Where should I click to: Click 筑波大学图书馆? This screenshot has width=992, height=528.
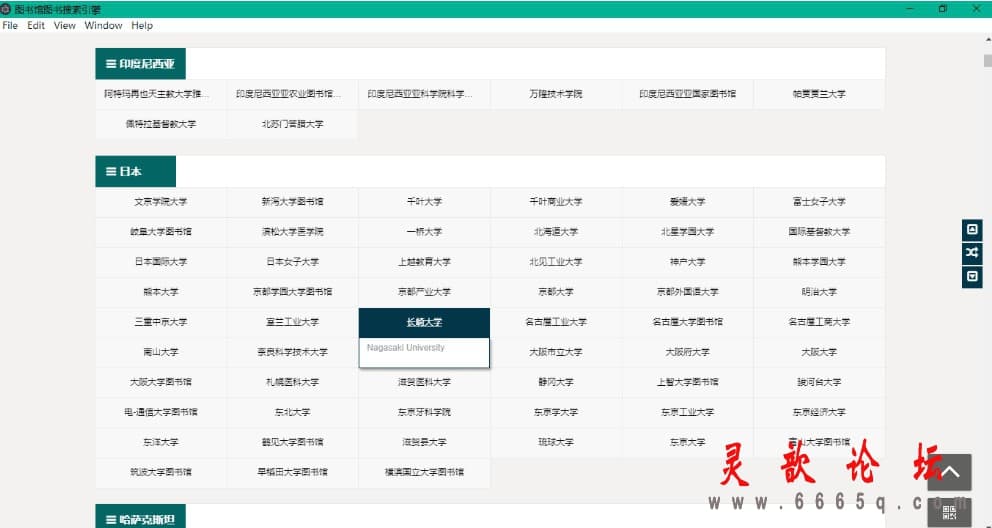[161, 472]
